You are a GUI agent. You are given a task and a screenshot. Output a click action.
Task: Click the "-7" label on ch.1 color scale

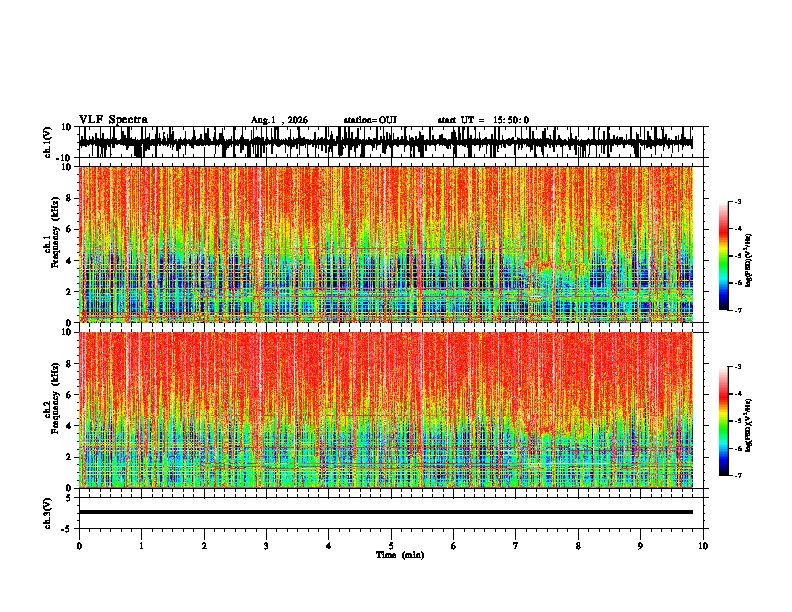click(x=737, y=310)
